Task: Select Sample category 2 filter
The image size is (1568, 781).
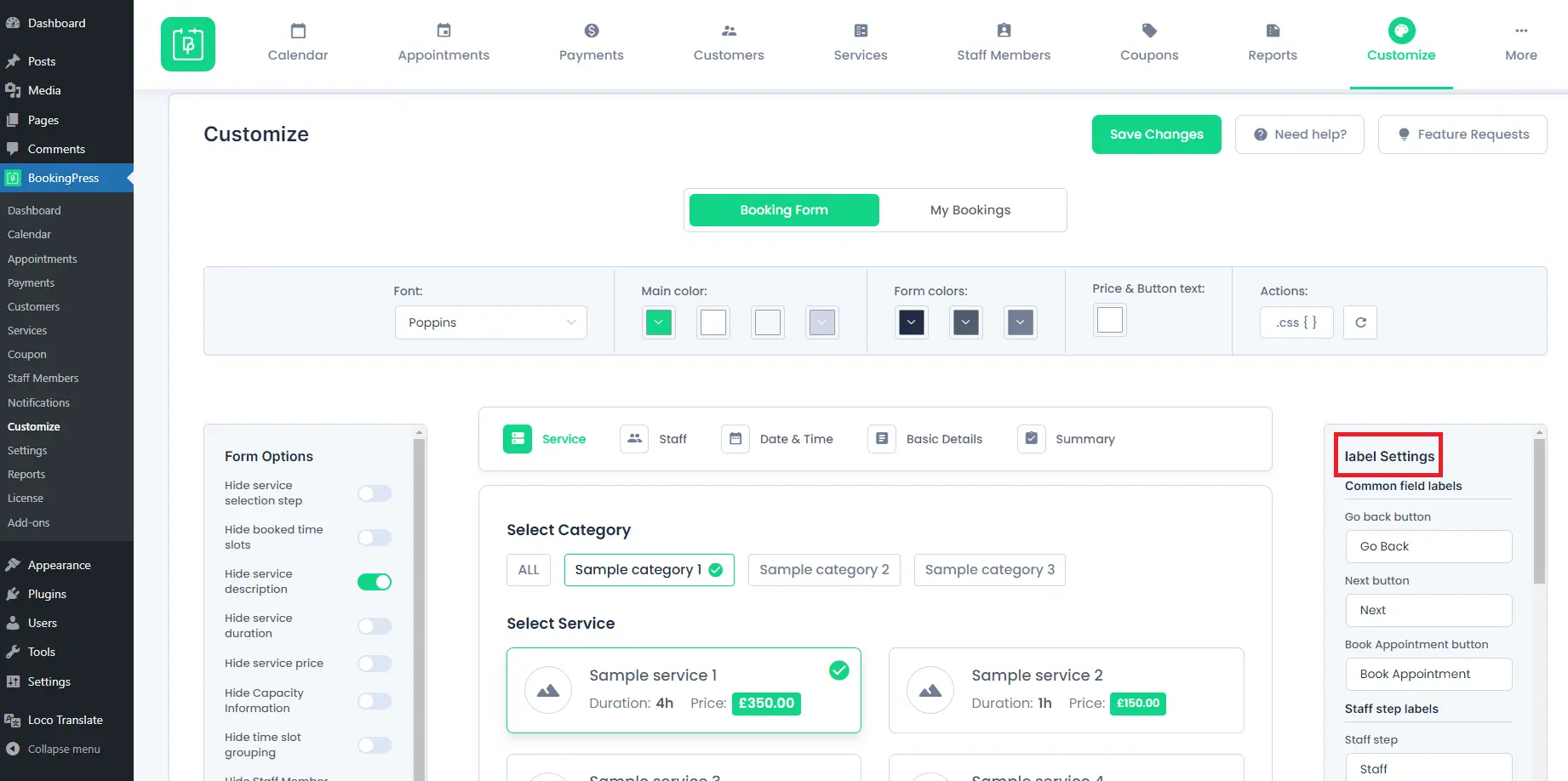Action: (824, 570)
